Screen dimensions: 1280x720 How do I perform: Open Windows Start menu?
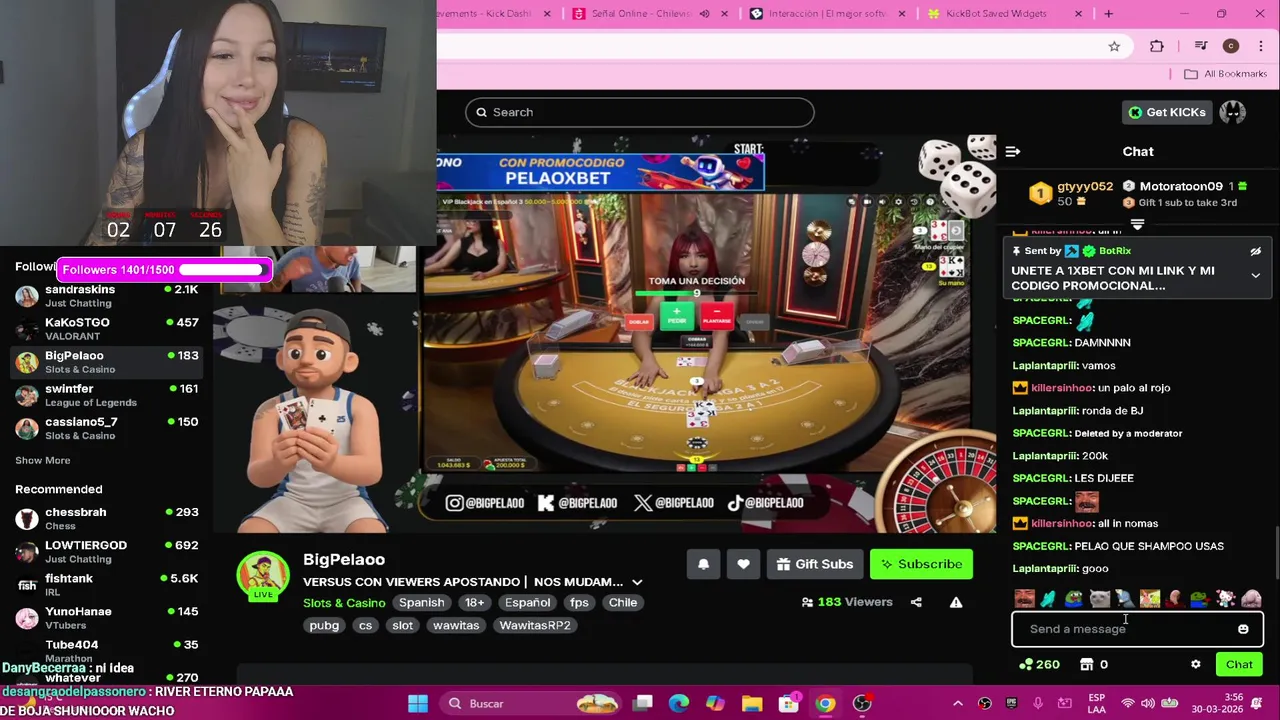coord(418,704)
